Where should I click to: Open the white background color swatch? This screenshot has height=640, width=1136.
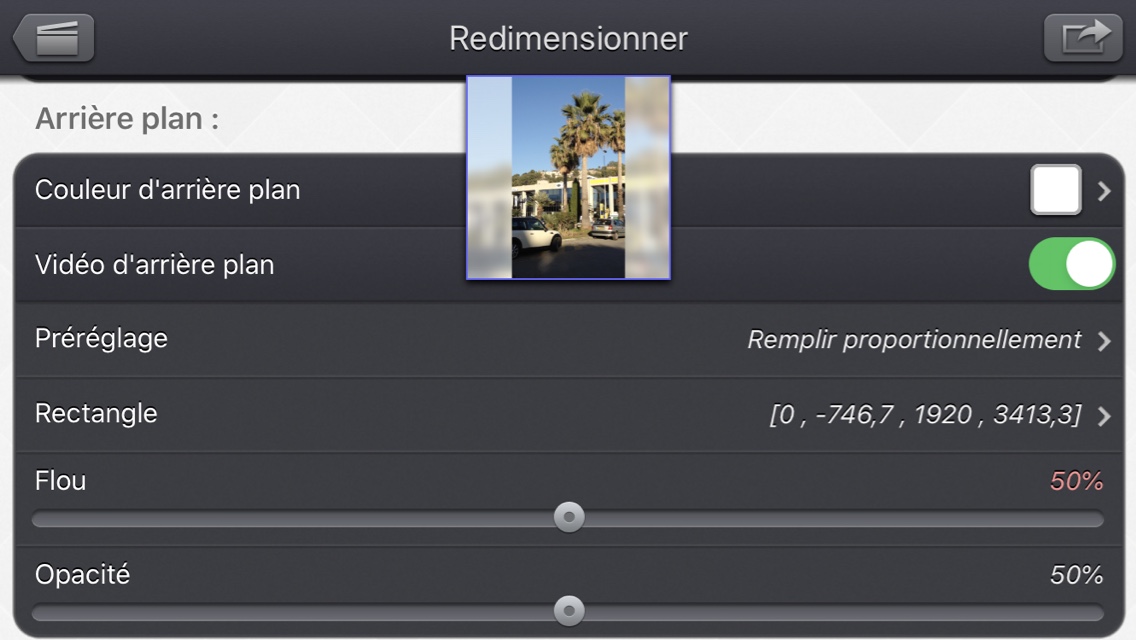point(1056,190)
